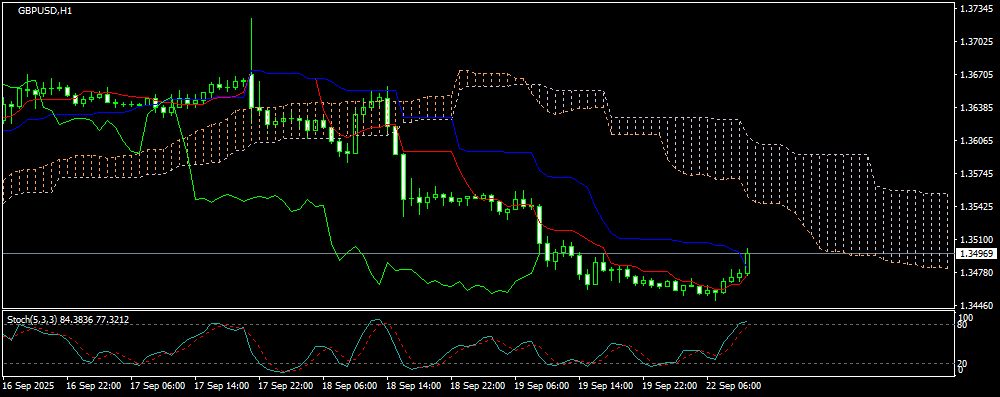Click the 19 Sep 06:00 time label
This screenshot has width=1000, height=397.
click(x=541, y=386)
